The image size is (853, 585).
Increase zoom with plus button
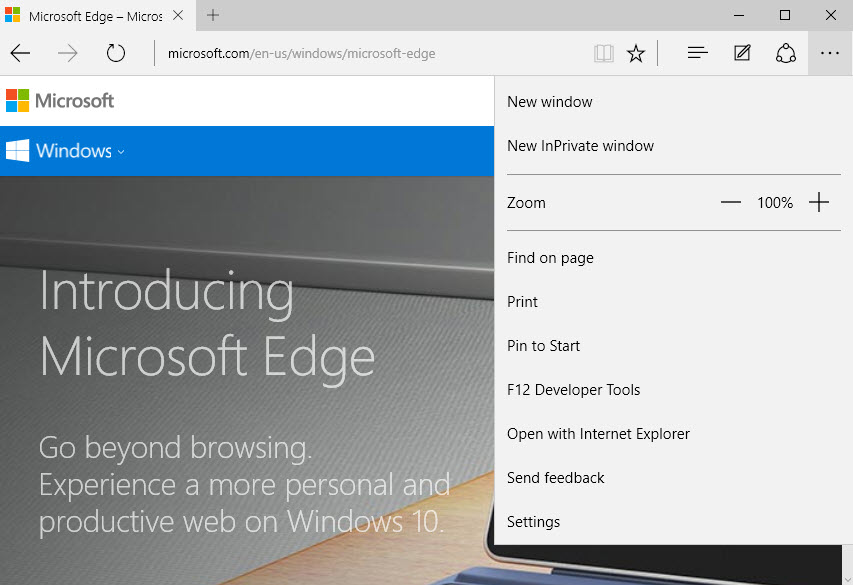[x=819, y=202]
